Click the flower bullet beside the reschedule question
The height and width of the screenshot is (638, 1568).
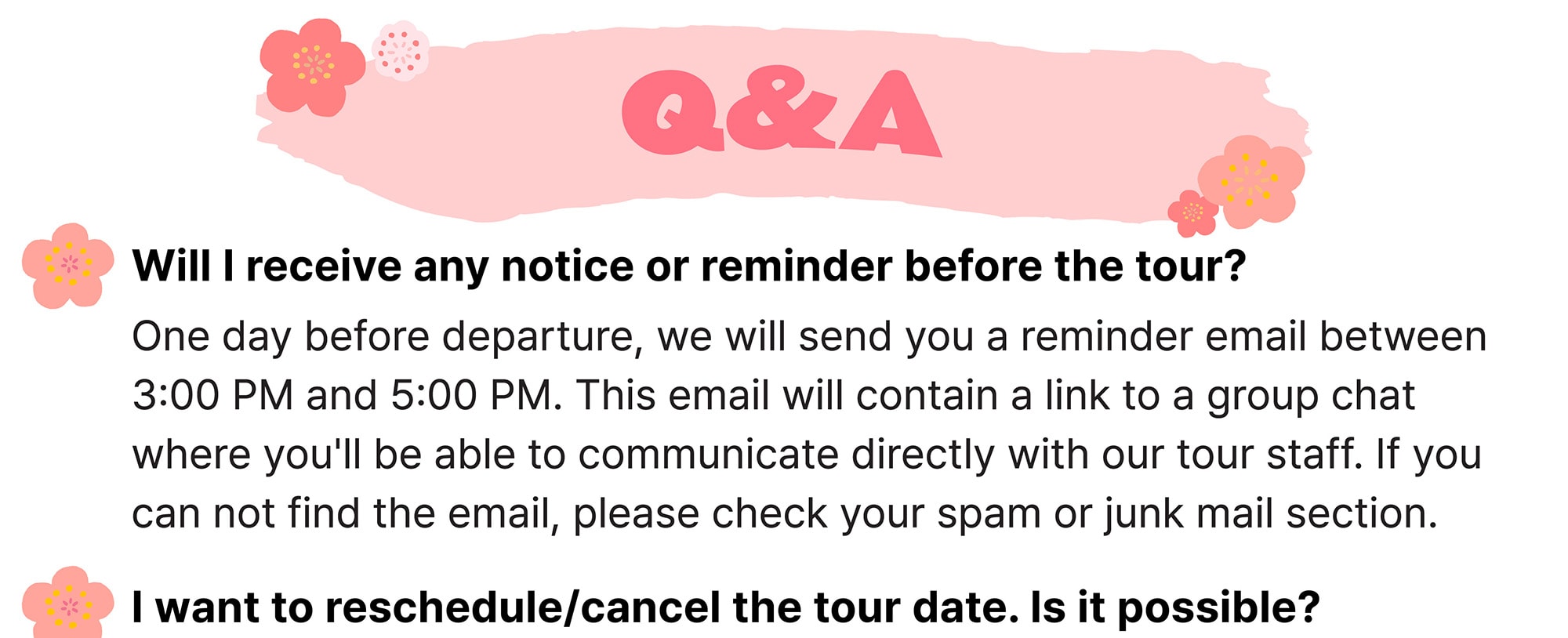click(68, 604)
